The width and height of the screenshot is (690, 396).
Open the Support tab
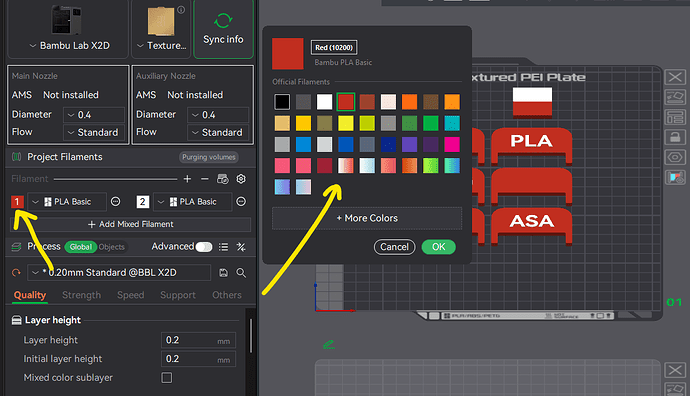[x=178, y=295]
